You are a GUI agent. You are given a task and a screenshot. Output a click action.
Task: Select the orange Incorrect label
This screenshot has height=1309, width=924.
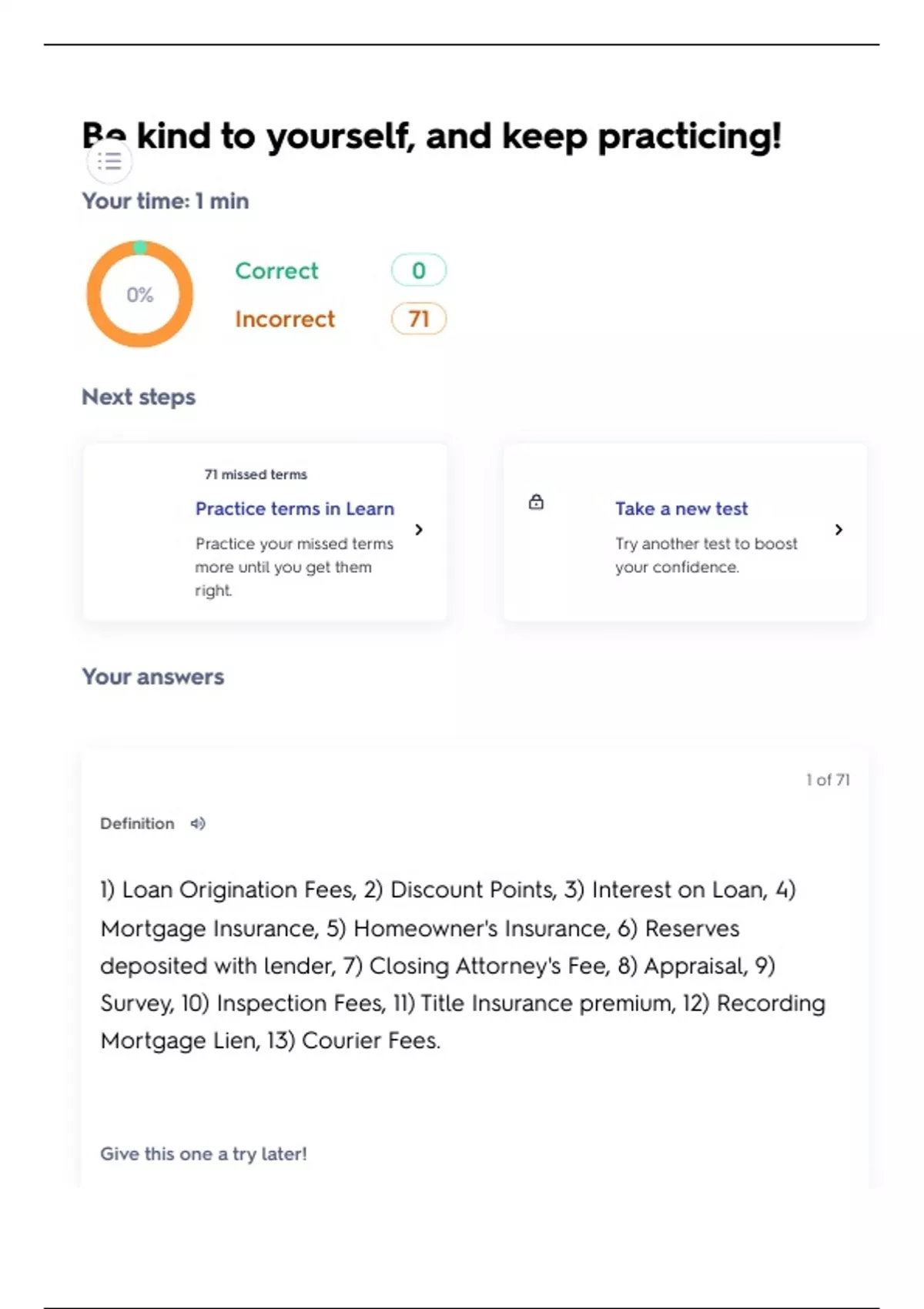285,319
